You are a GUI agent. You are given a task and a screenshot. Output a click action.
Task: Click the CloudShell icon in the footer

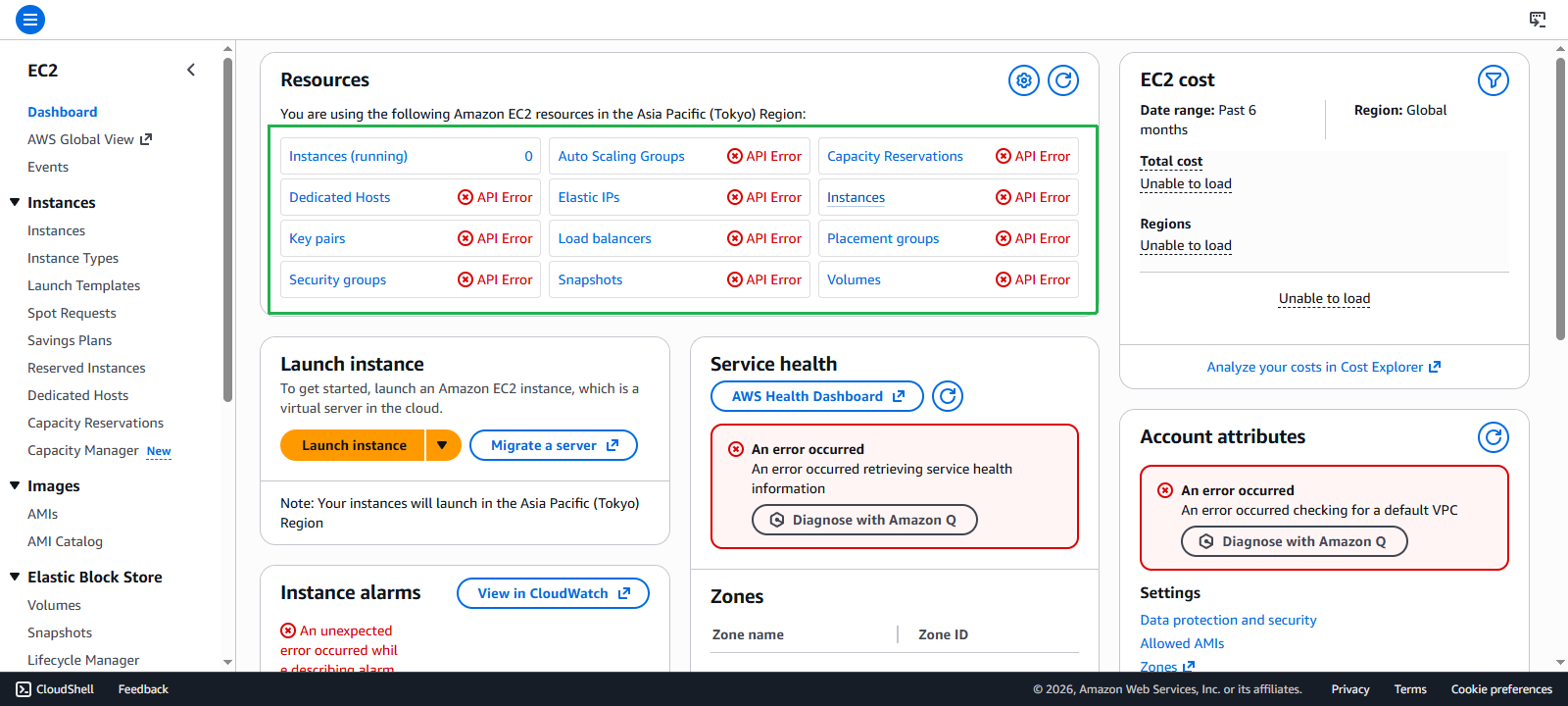(x=24, y=689)
